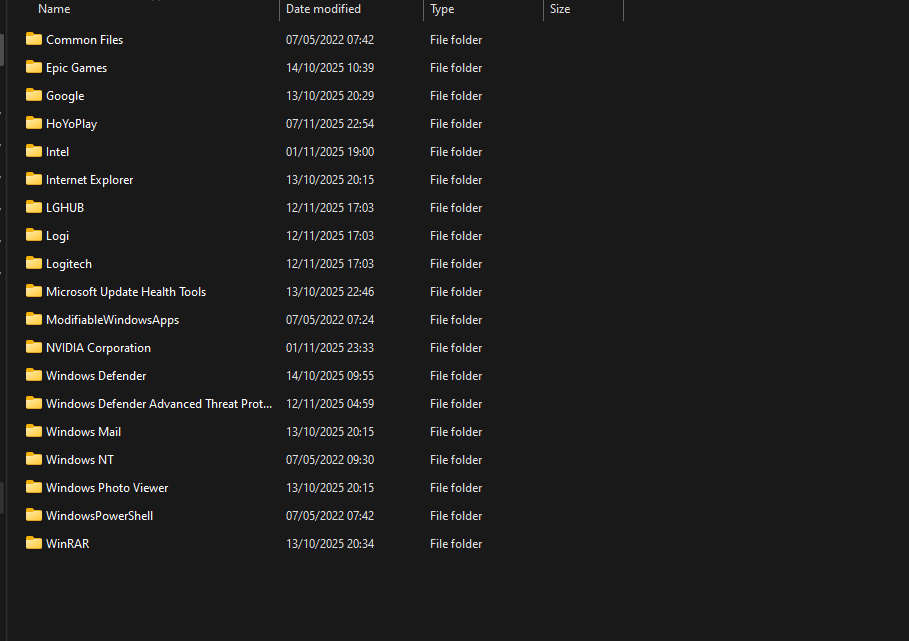Click the Google folder icon
The image size is (909, 641).
(34, 95)
